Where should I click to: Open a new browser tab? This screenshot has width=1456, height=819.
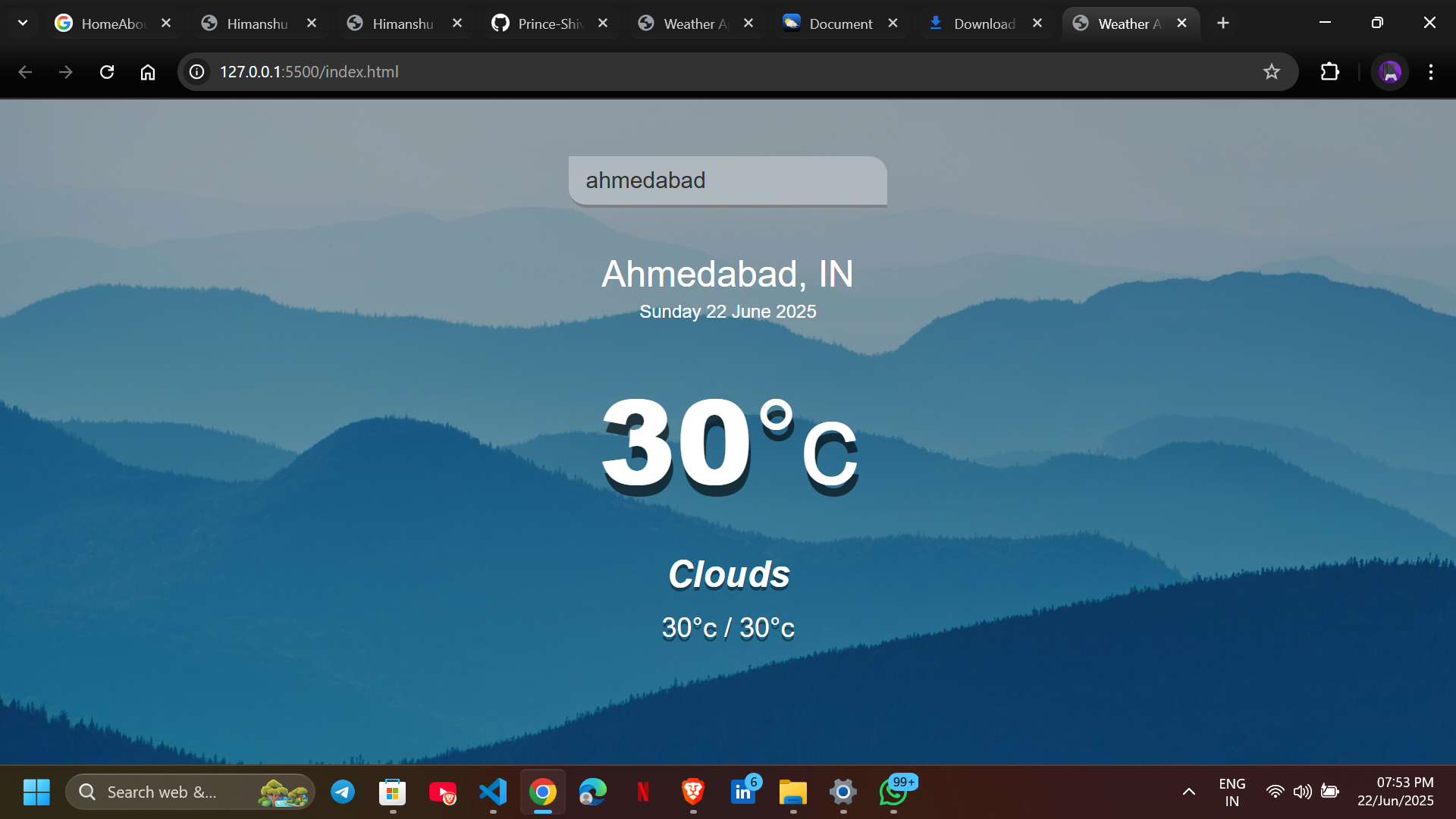(x=1223, y=24)
